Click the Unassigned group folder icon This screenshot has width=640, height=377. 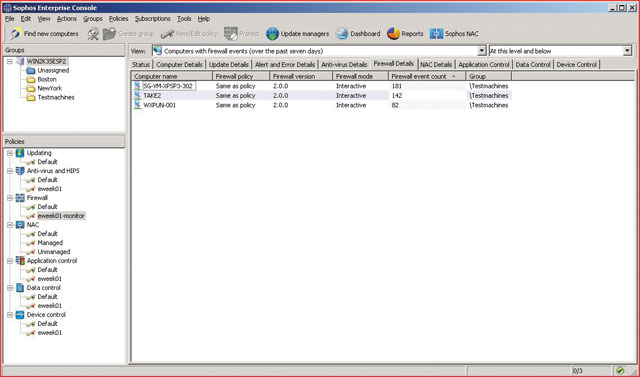click(x=31, y=71)
